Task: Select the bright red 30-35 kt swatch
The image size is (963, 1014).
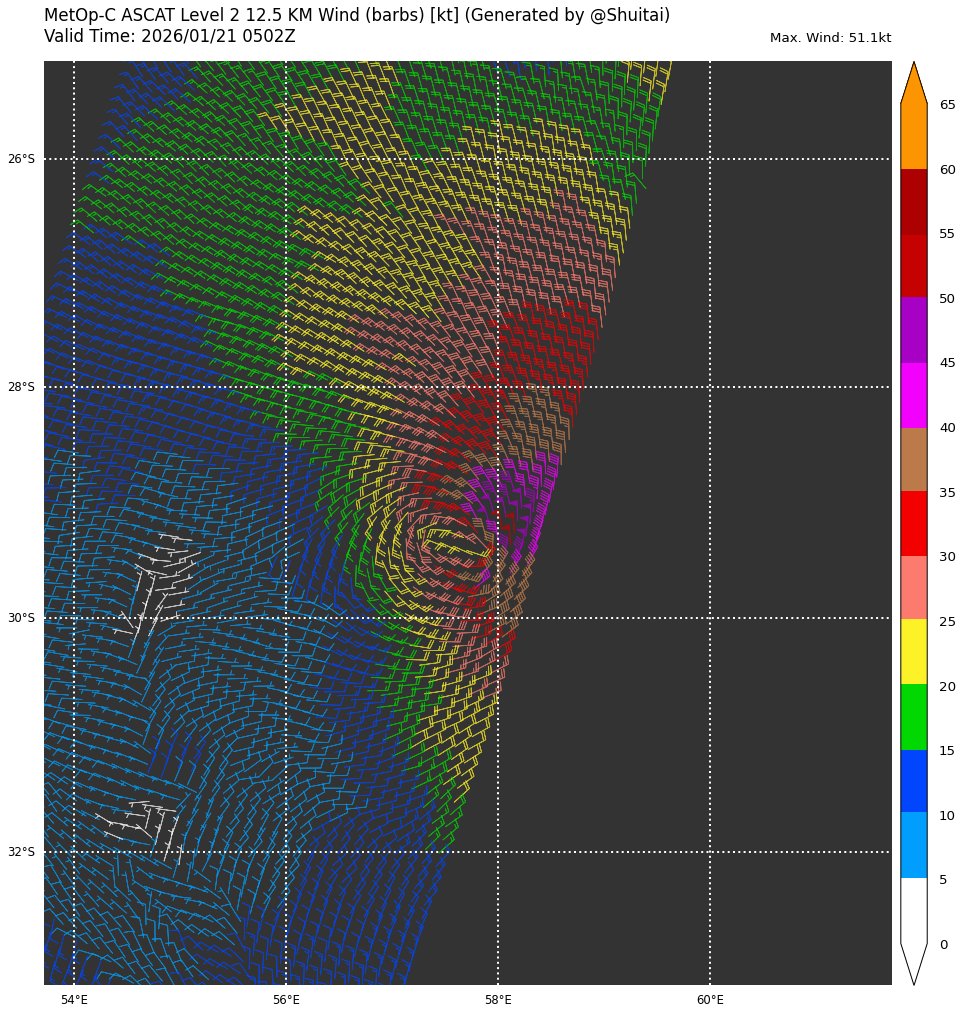Action: coord(913,523)
